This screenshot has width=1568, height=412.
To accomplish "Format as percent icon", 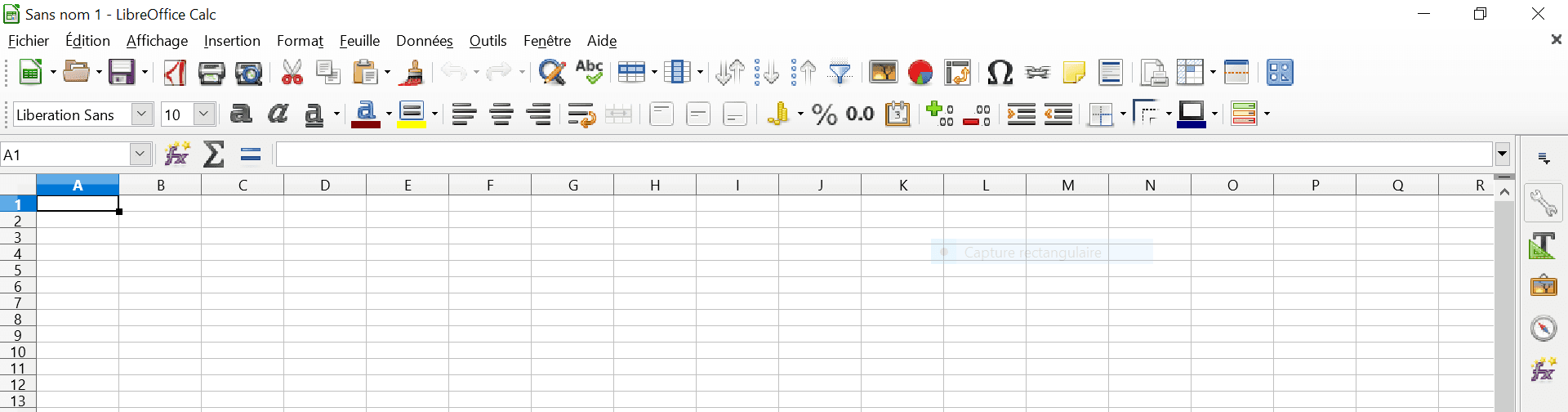I will 824,114.
